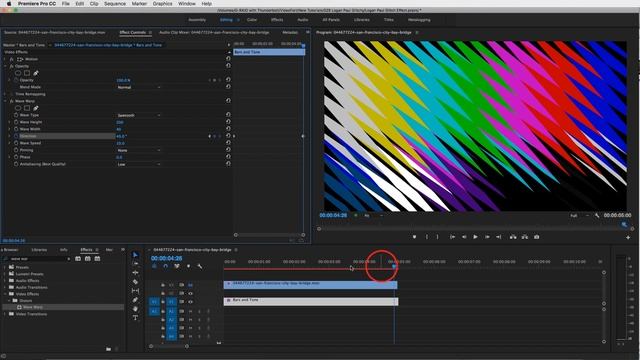
Task: Toggle animation stopwatch for Wave Height
Action: (x=16, y=122)
